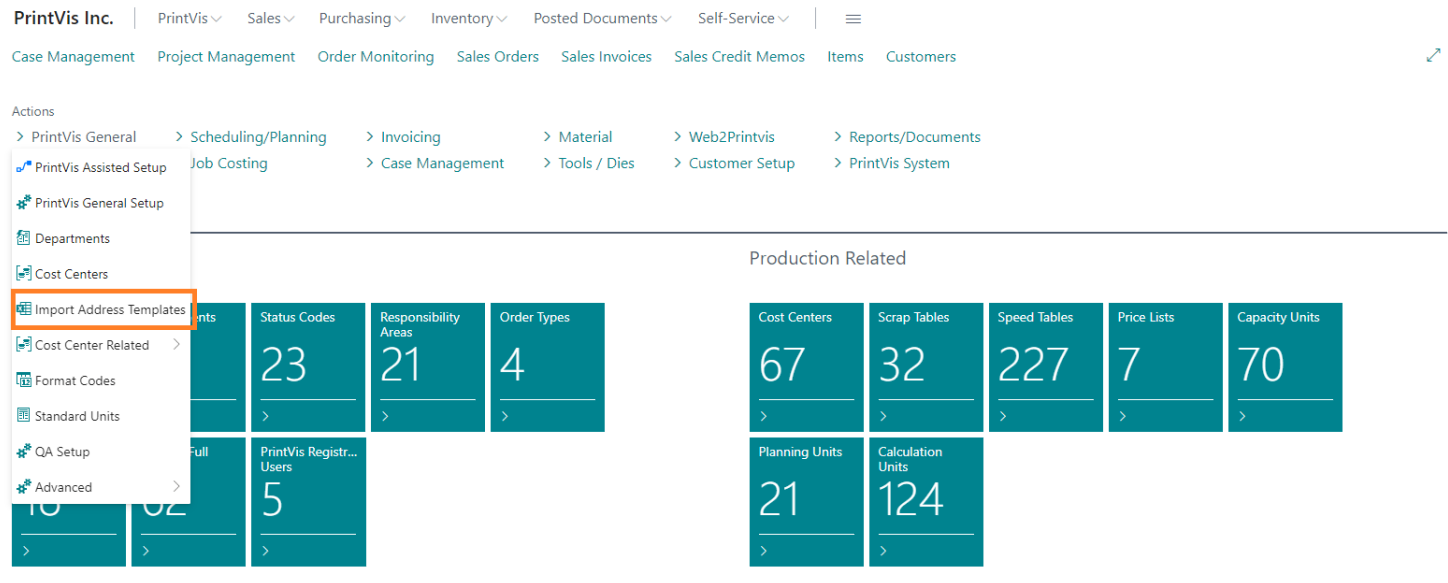The image size is (1448, 583).
Task: Open the Status Codes tile
Action: [308, 367]
